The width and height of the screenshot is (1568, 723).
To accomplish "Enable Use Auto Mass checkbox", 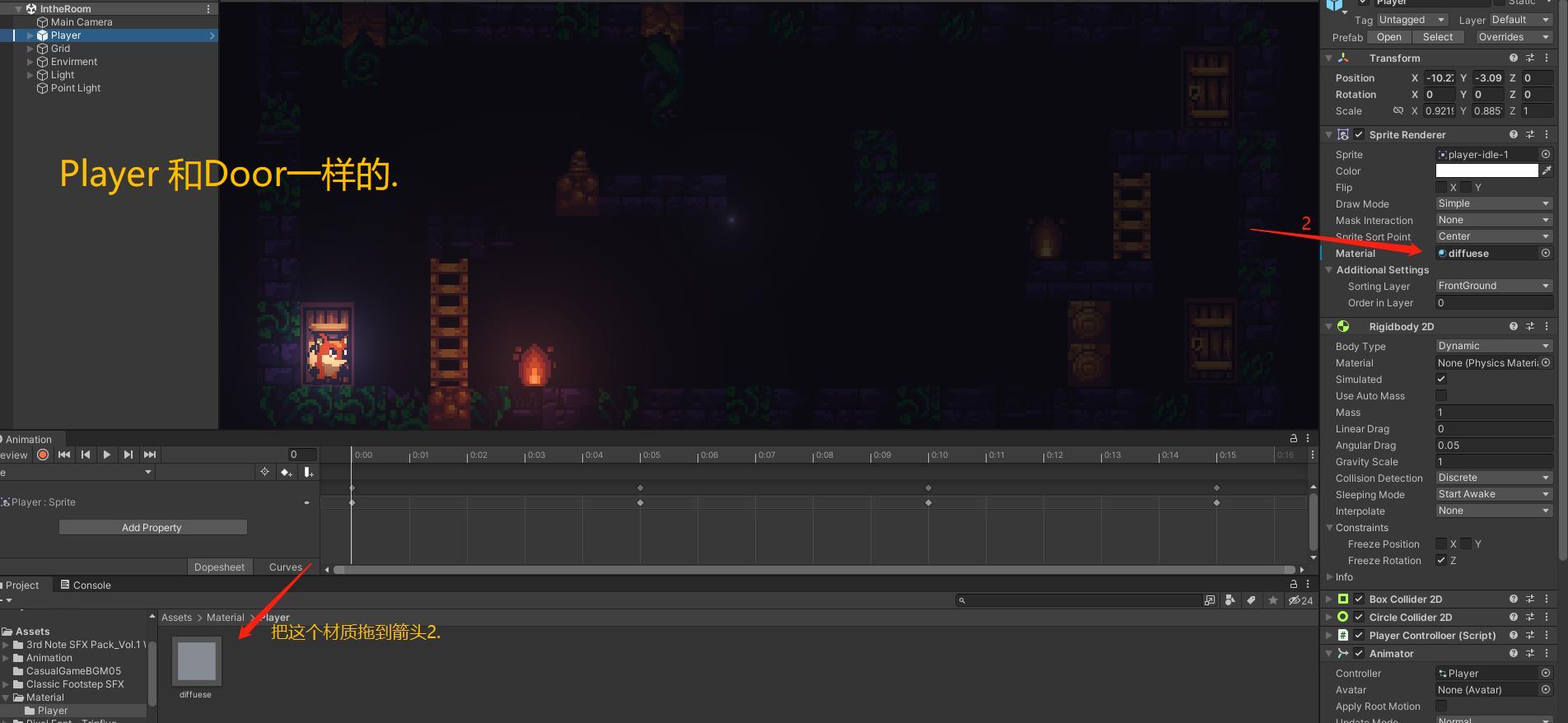I will pyautogui.click(x=1441, y=395).
